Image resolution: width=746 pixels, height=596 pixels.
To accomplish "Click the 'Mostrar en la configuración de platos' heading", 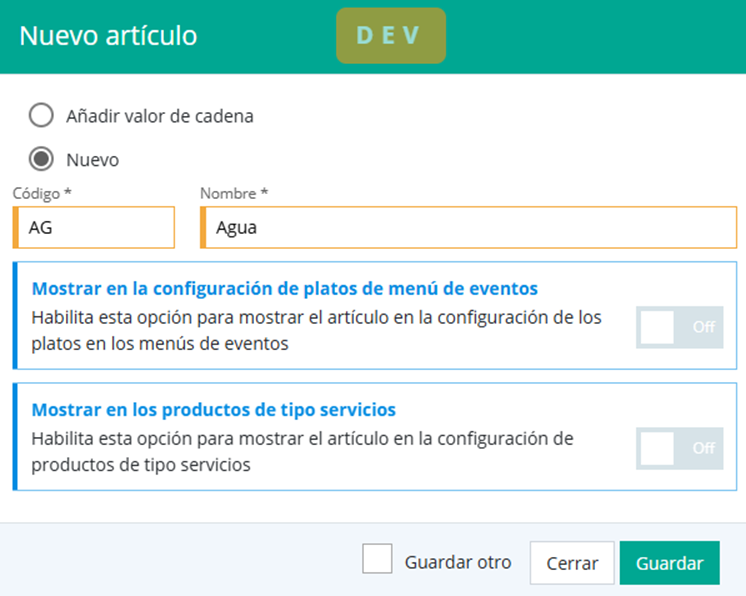I will point(285,289).
